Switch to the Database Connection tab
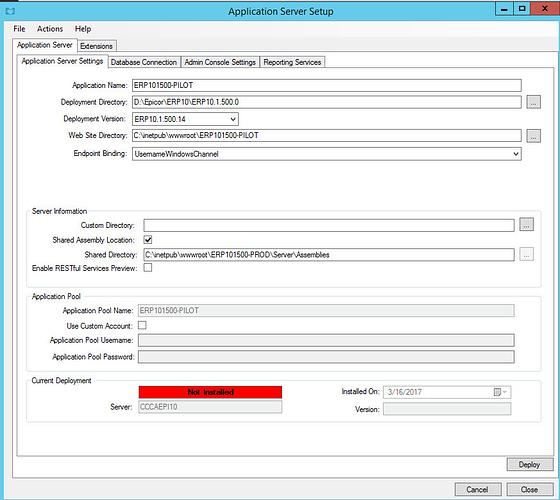Viewport: 560px width, 500px height. [x=144, y=62]
